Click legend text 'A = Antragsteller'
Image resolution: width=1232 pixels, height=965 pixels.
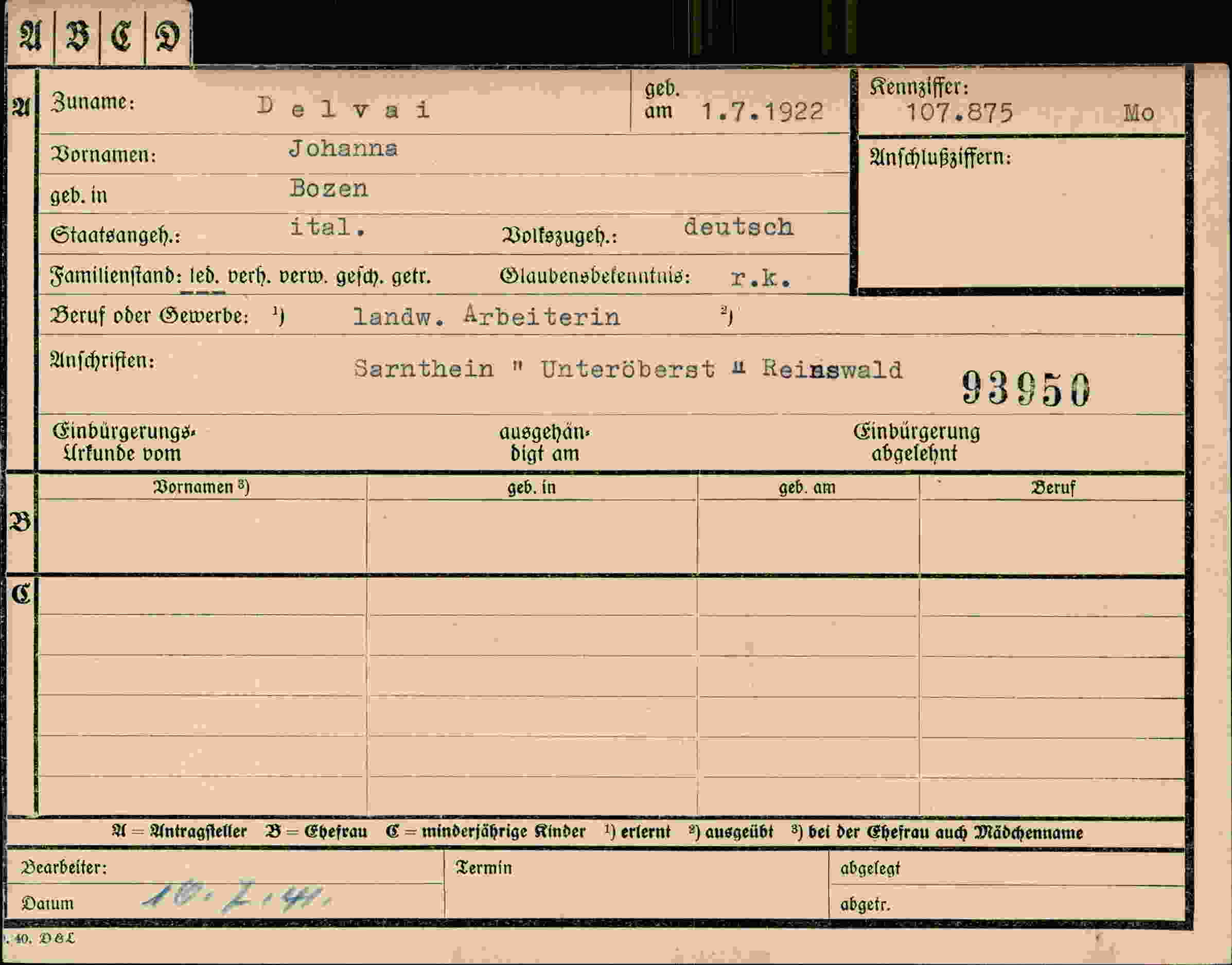[x=179, y=831]
